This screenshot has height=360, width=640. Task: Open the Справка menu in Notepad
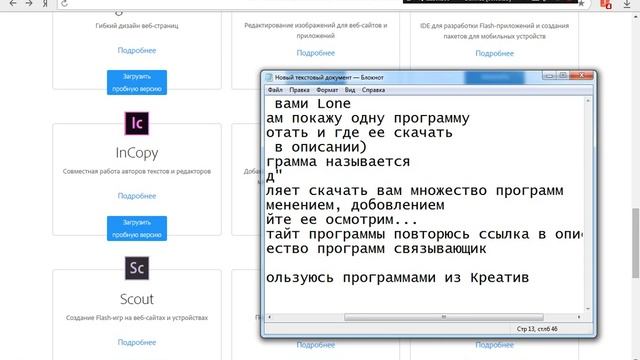(x=373, y=90)
